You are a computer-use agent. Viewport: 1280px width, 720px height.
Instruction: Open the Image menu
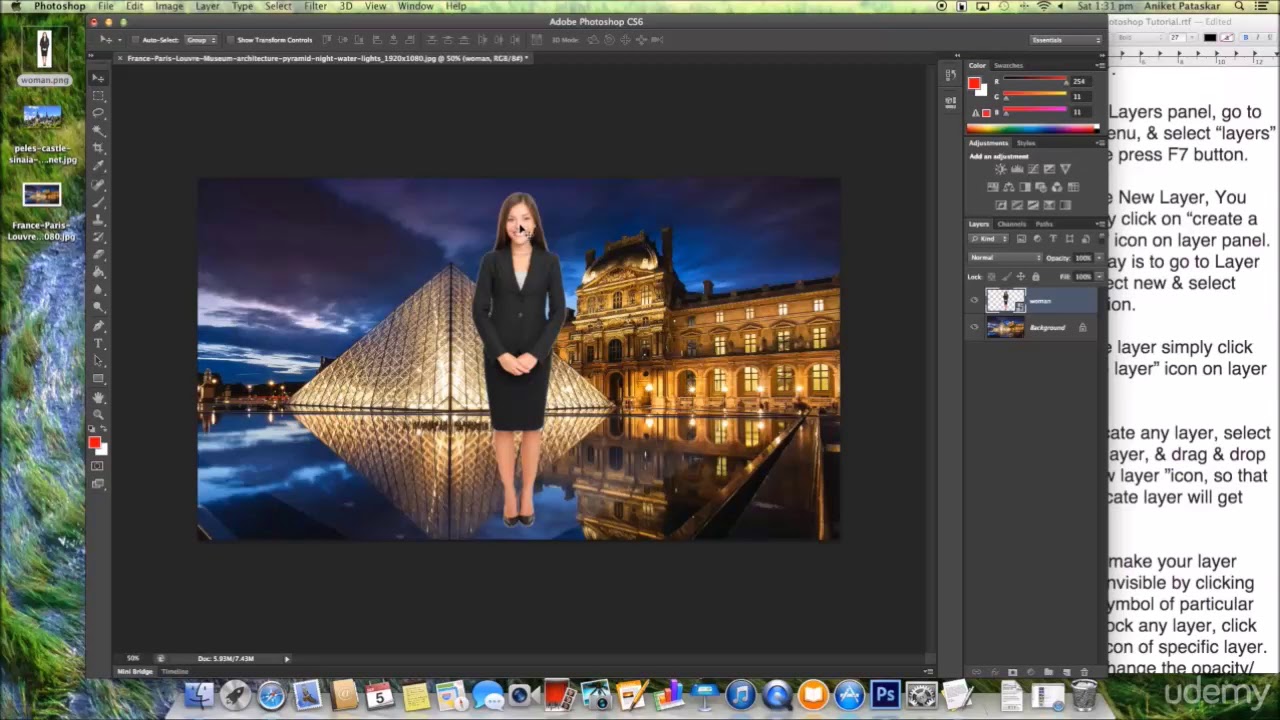tap(168, 6)
